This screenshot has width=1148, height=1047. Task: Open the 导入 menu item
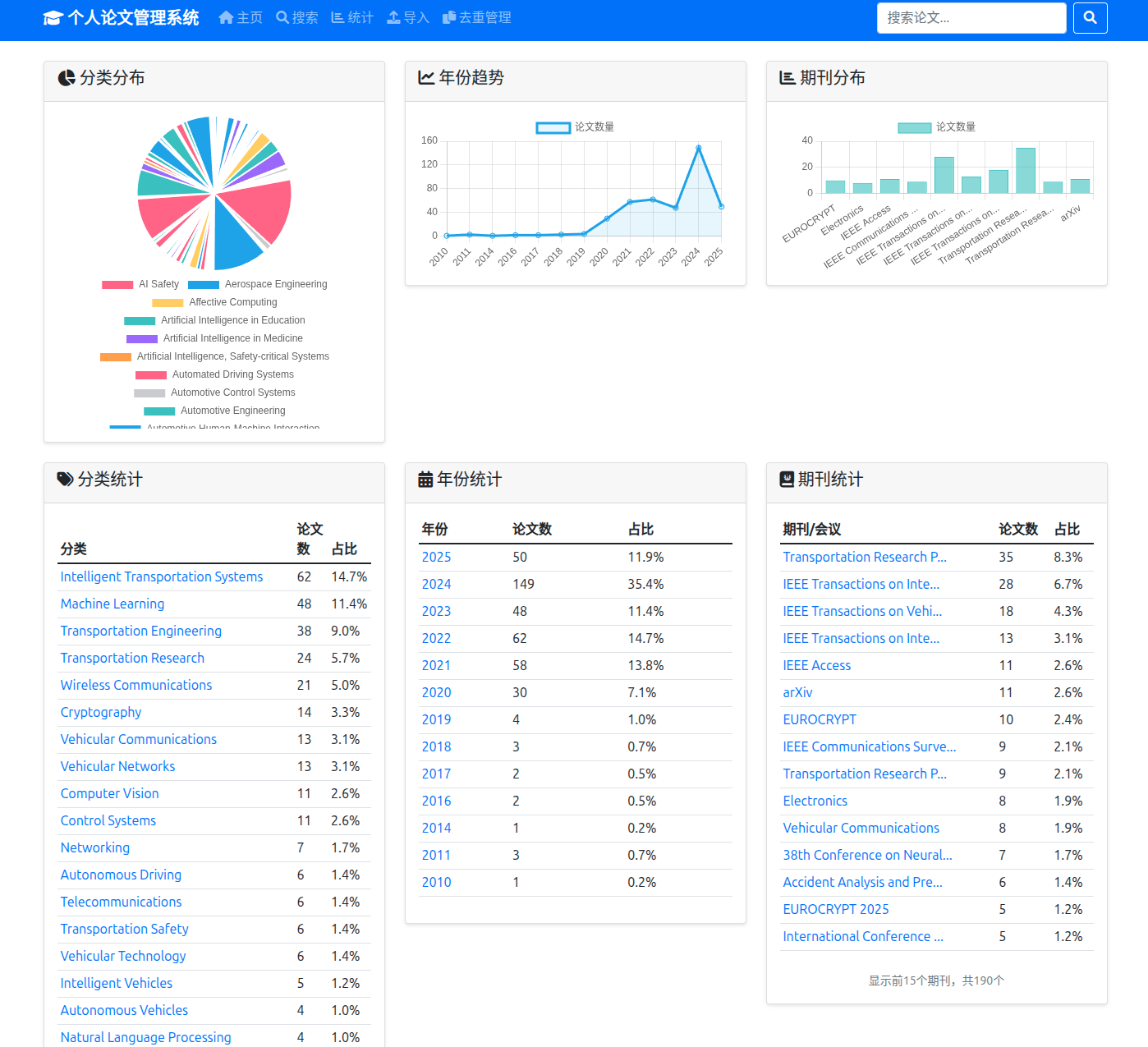(x=408, y=17)
